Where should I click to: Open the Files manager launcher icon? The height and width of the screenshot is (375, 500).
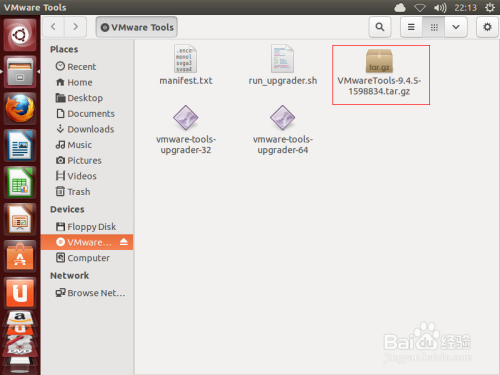pos(20,72)
